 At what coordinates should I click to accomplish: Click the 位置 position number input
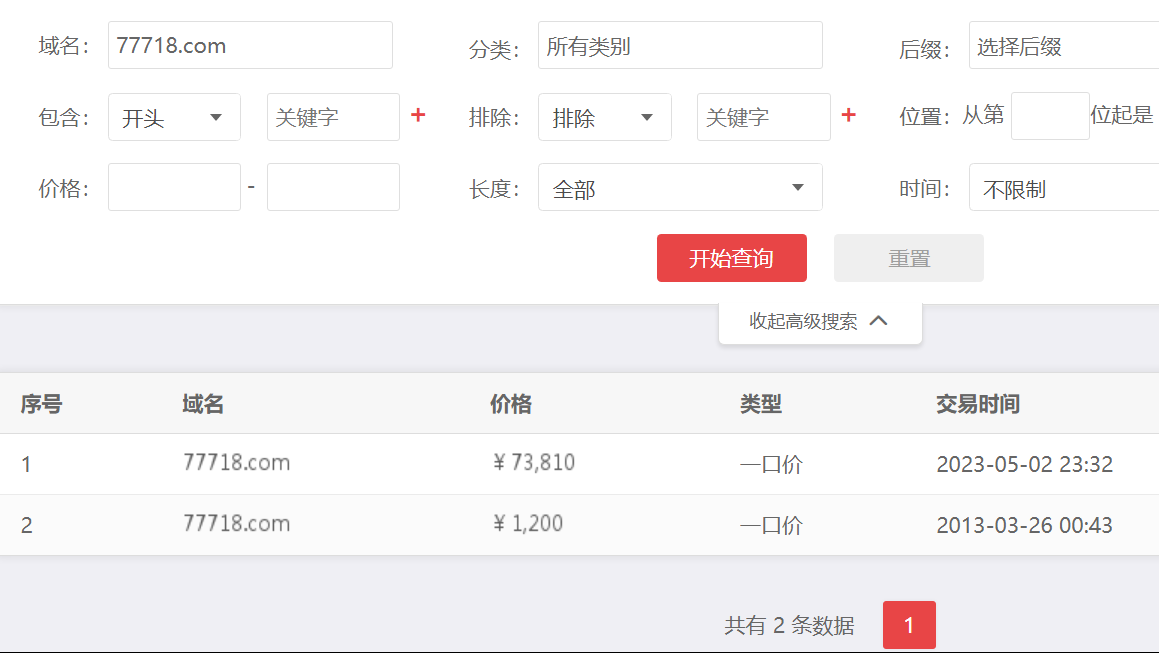click(x=1049, y=116)
